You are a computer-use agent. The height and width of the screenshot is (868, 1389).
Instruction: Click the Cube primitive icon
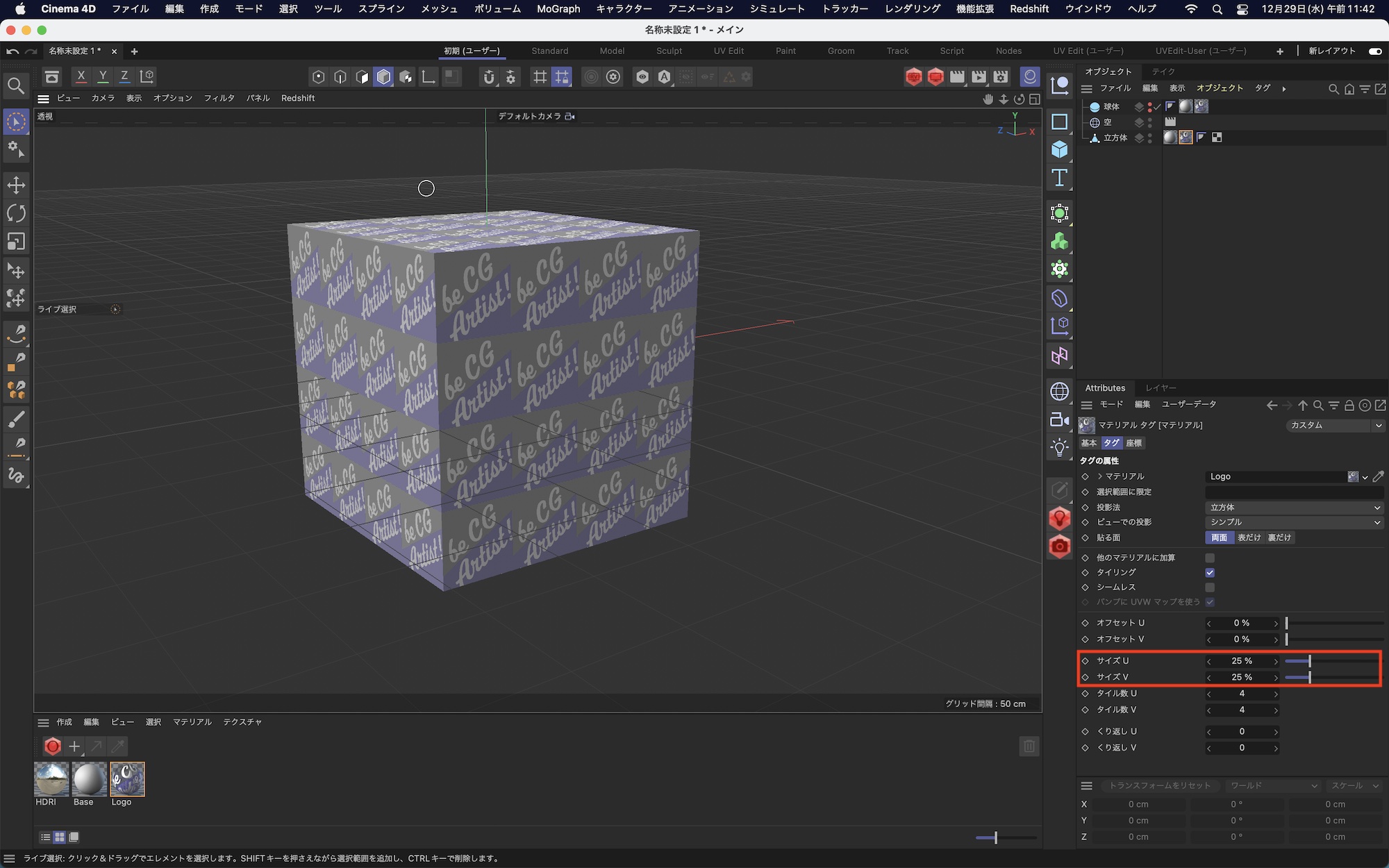coord(1059,149)
